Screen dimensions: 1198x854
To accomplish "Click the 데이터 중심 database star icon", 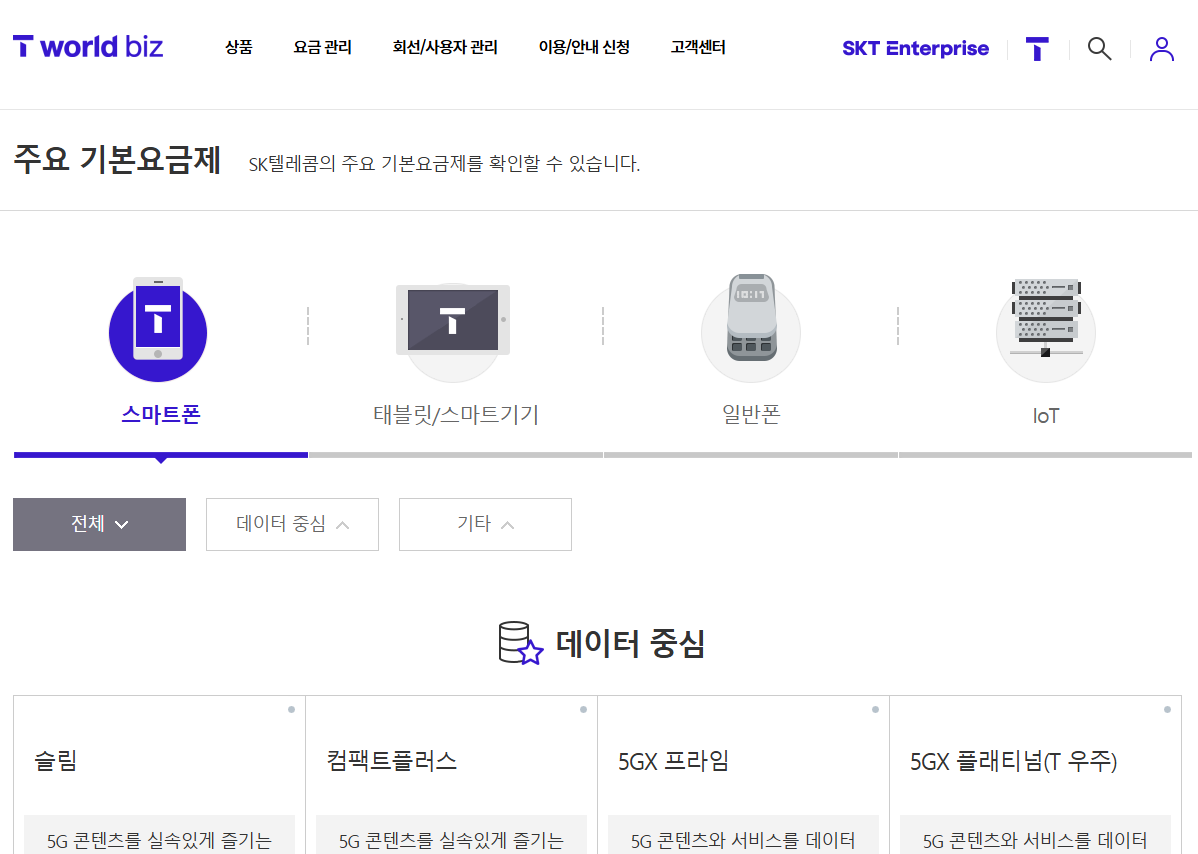I will [x=520, y=643].
